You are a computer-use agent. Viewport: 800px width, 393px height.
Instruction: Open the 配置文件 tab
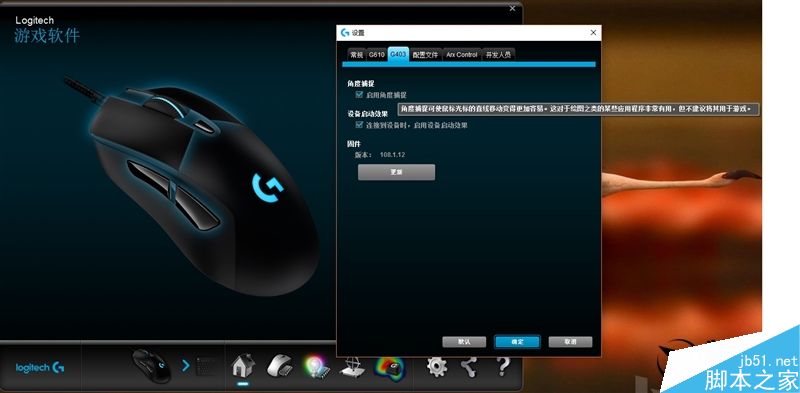coord(426,54)
